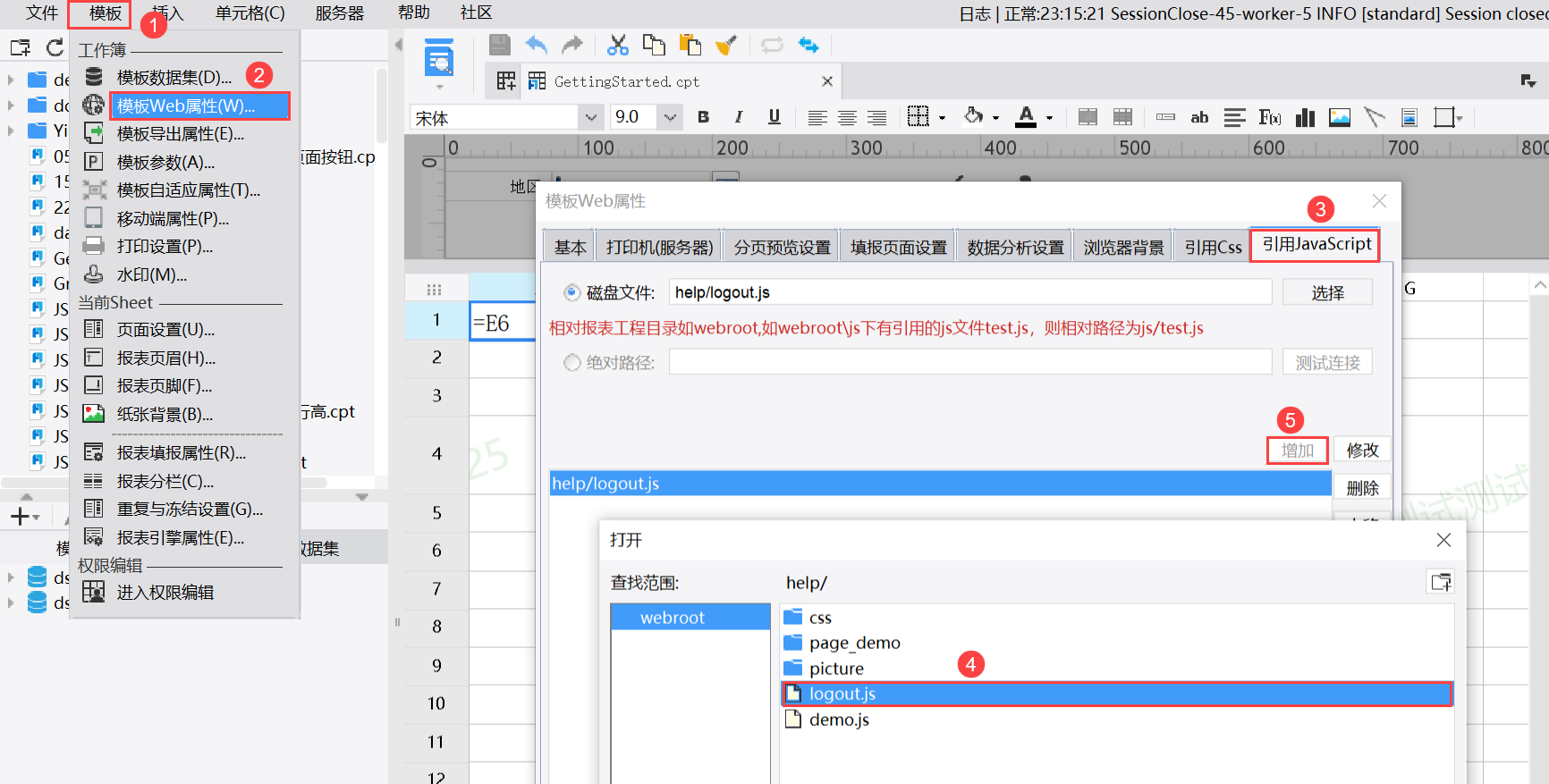Click the font color A swatch
Screen dimensions: 1549x784
tap(1026, 117)
